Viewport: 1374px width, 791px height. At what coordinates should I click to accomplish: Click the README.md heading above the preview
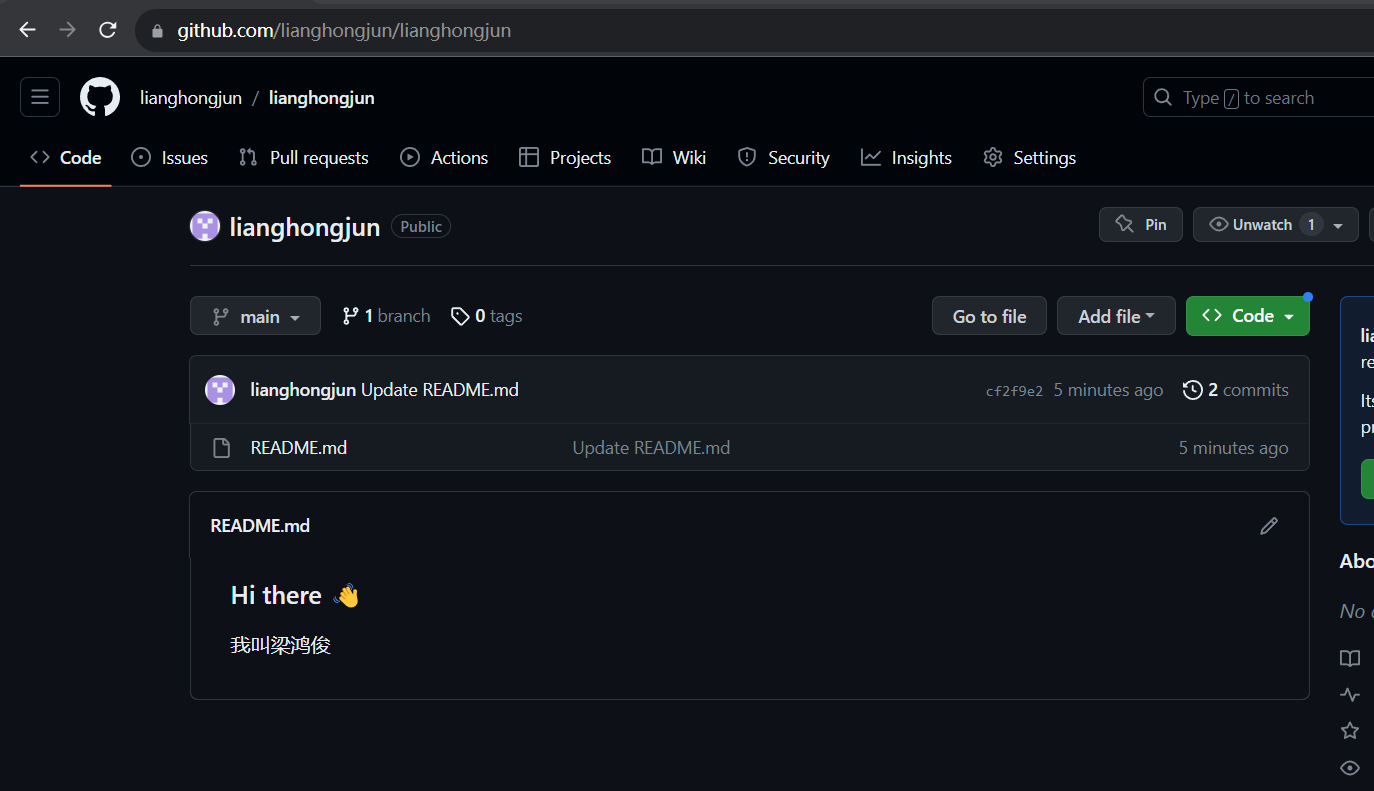coord(260,526)
